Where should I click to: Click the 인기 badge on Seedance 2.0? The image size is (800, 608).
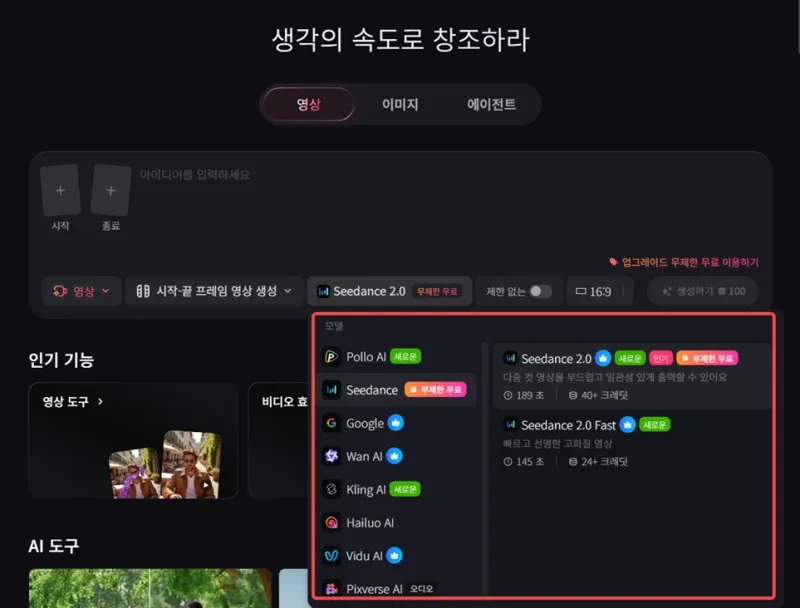coord(661,358)
